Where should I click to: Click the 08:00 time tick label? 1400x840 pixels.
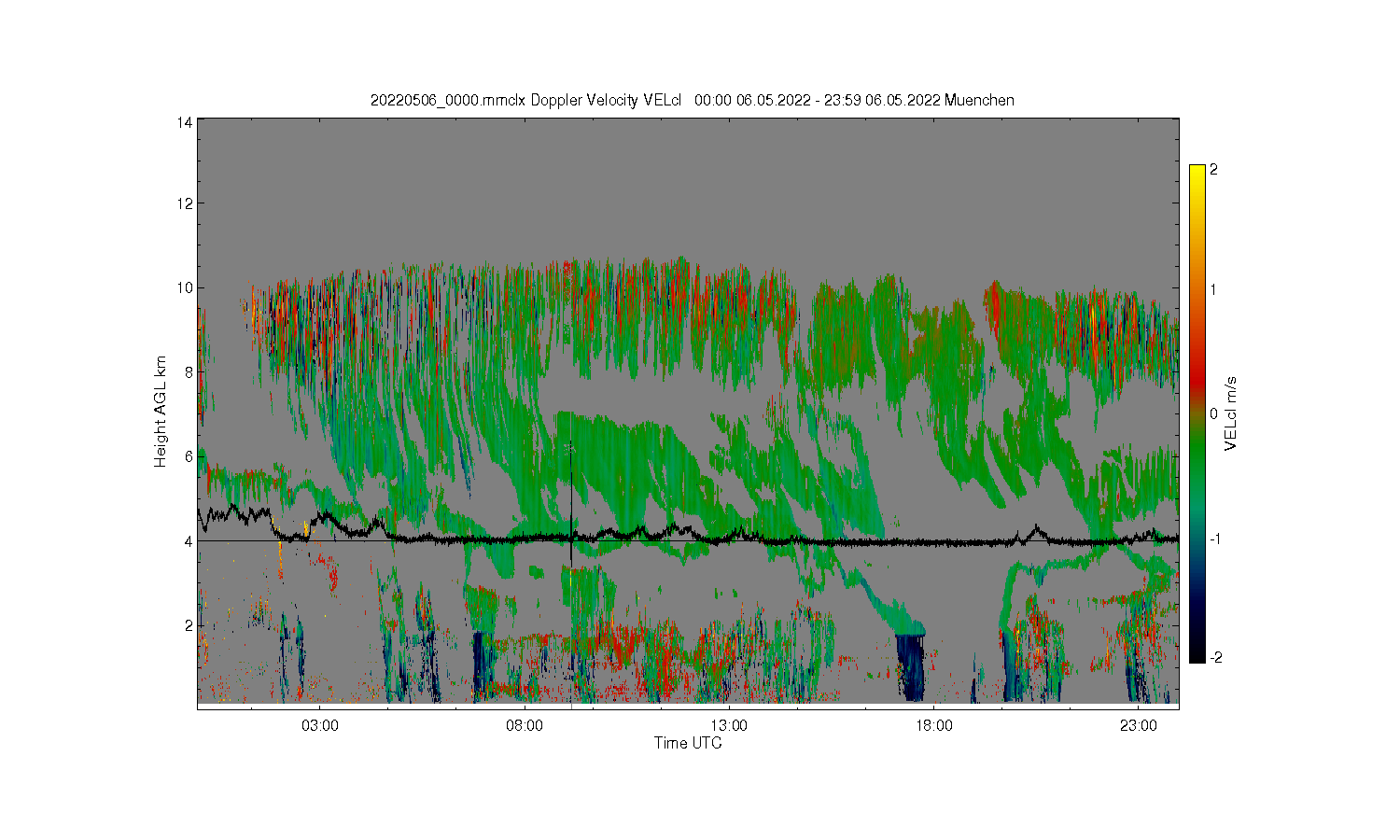(x=525, y=725)
